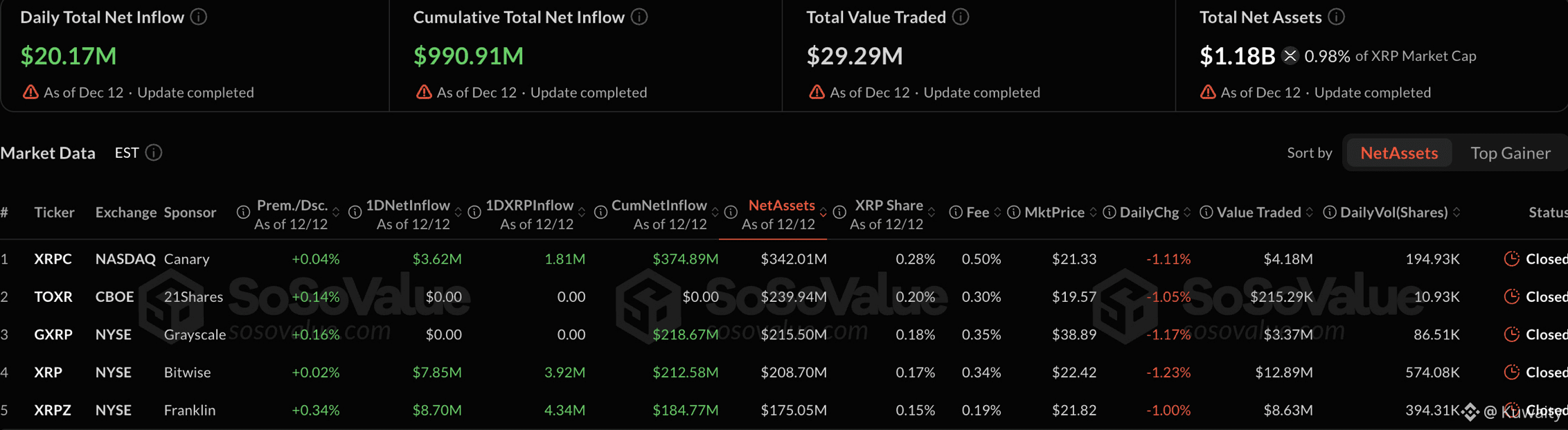Open the GXRP ticker row
This screenshot has width=1568, height=430.
coord(53,334)
